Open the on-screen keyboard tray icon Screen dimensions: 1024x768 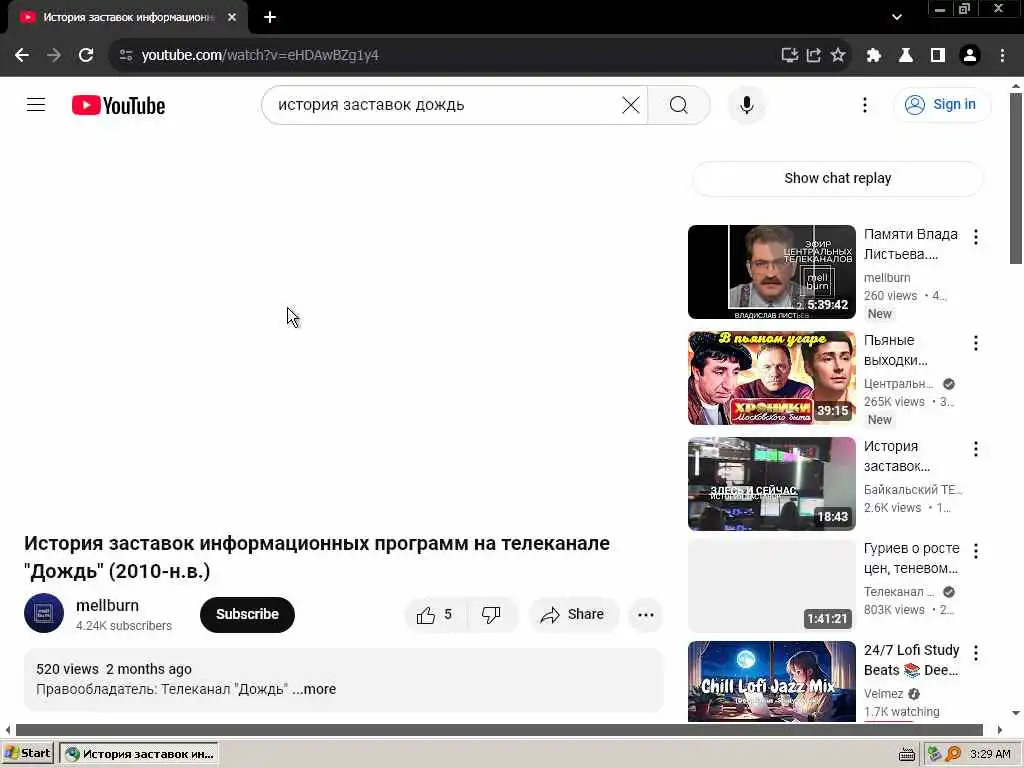[x=907, y=754]
